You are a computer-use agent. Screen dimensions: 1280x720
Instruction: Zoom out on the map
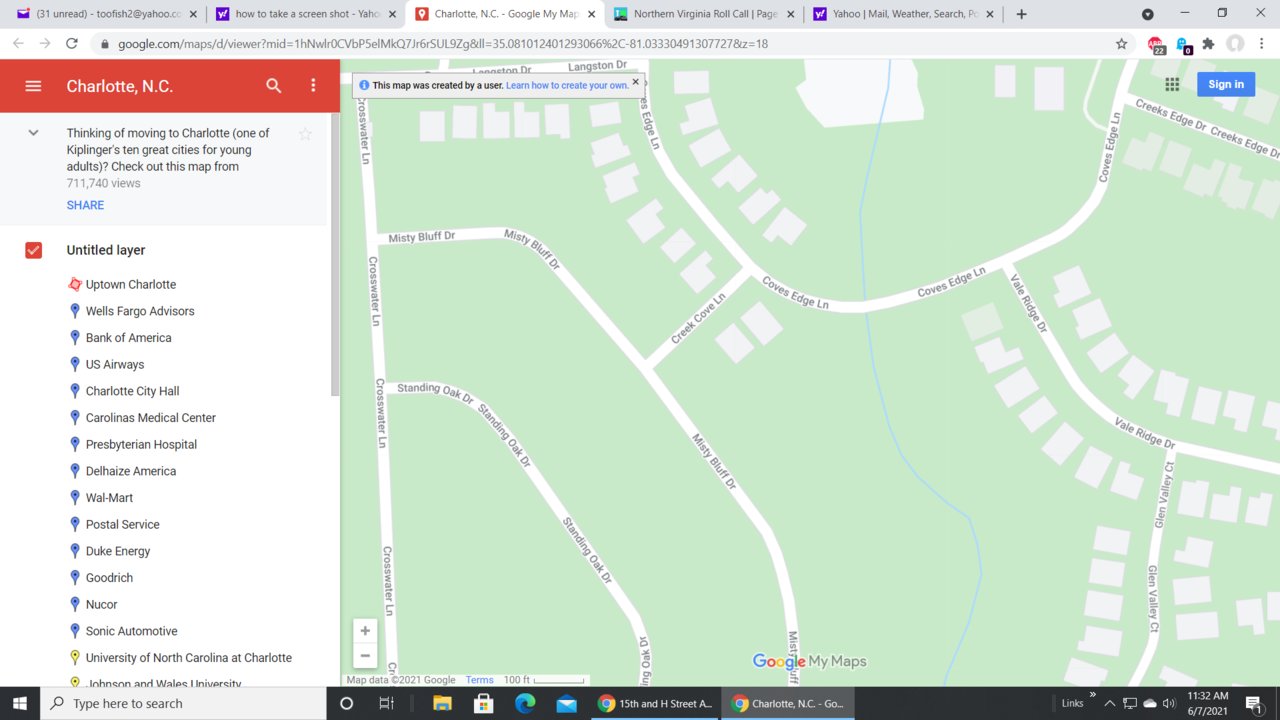click(x=365, y=656)
